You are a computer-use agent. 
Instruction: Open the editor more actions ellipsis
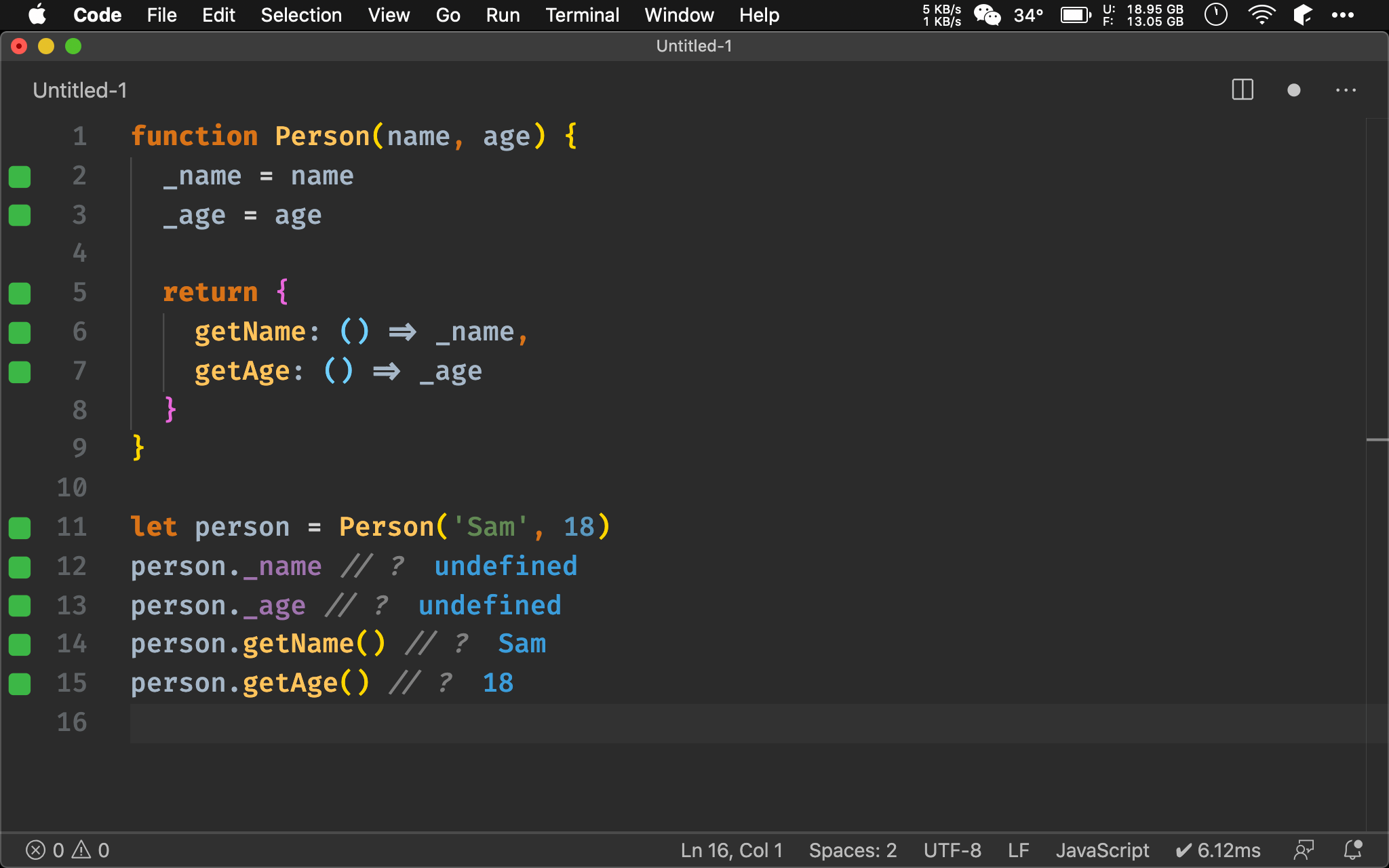point(1346,90)
